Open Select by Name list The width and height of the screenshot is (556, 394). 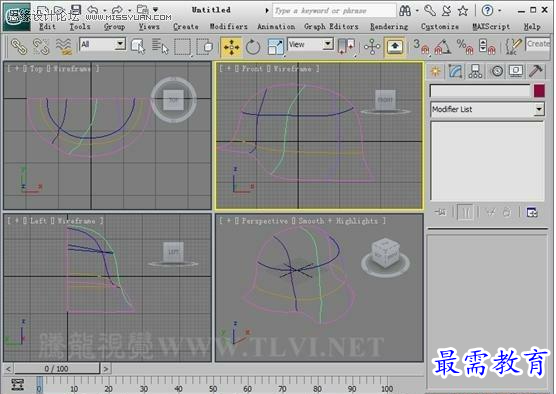pos(160,46)
